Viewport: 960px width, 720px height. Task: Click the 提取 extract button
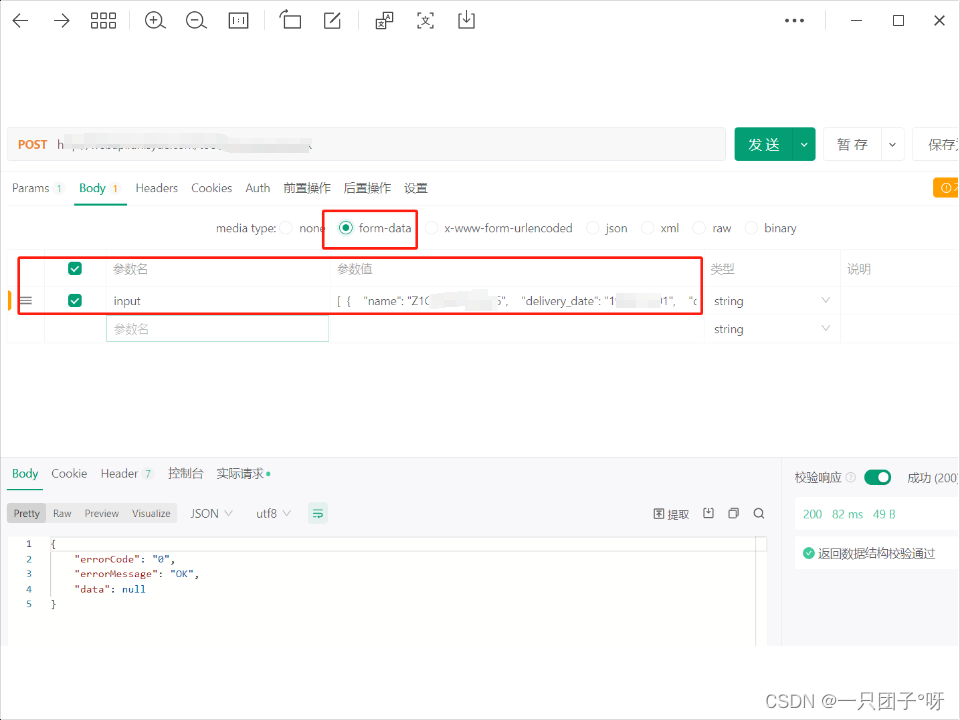[x=670, y=512]
